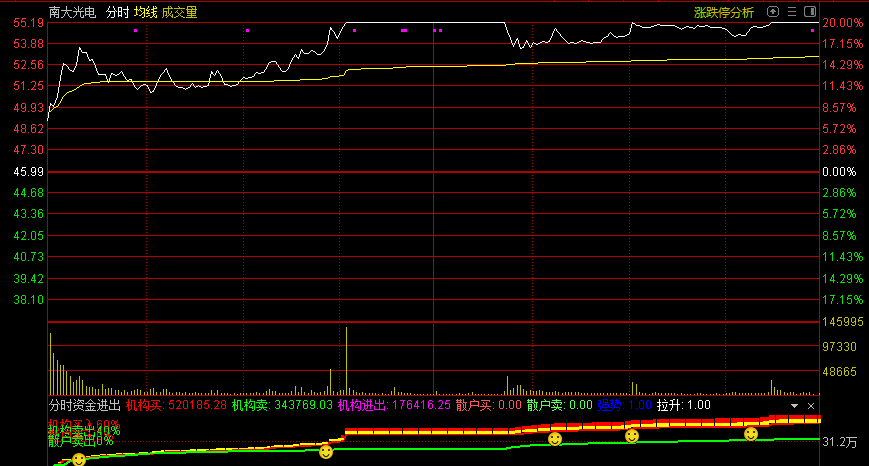The width and height of the screenshot is (869, 466).
Task: Toggle the side panel layout icon
Action: pos(808,12)
